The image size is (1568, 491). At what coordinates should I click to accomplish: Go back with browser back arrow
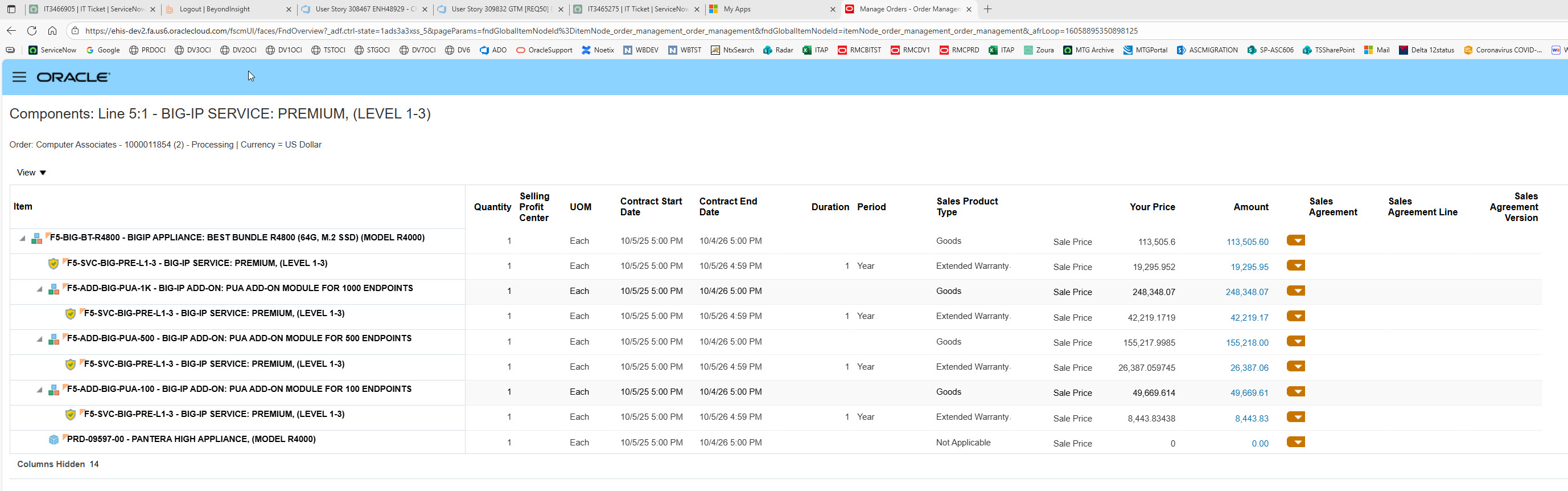[11, 30]
